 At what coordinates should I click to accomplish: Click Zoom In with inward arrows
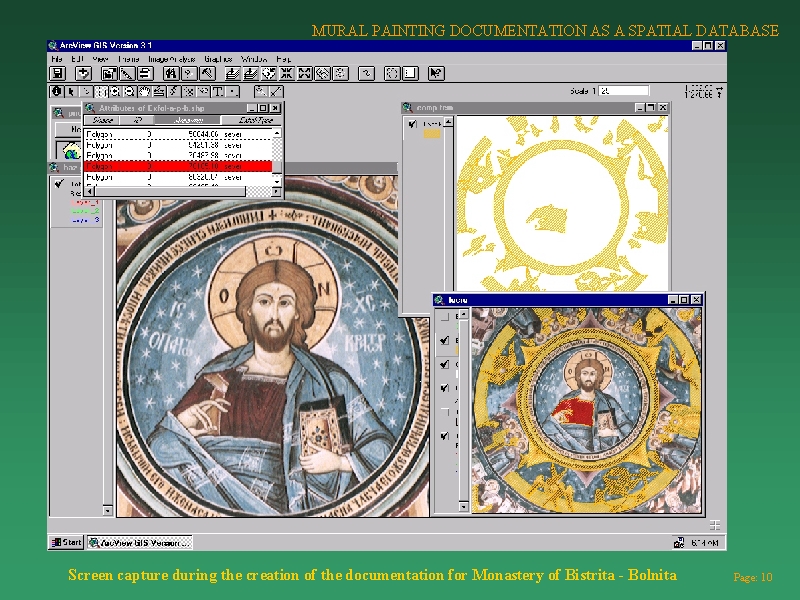click(287, 74)
